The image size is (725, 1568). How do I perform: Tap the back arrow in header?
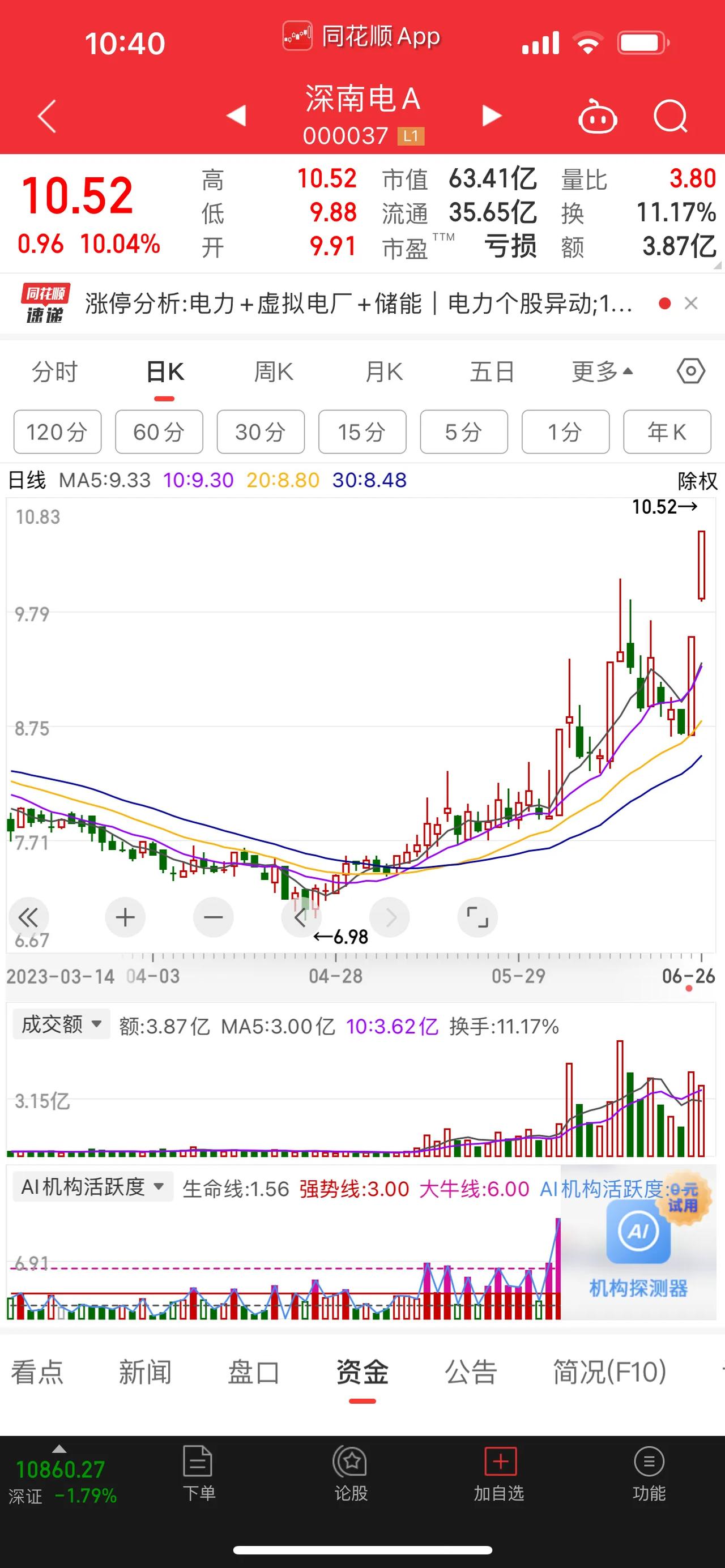click(x=47, y=116)
